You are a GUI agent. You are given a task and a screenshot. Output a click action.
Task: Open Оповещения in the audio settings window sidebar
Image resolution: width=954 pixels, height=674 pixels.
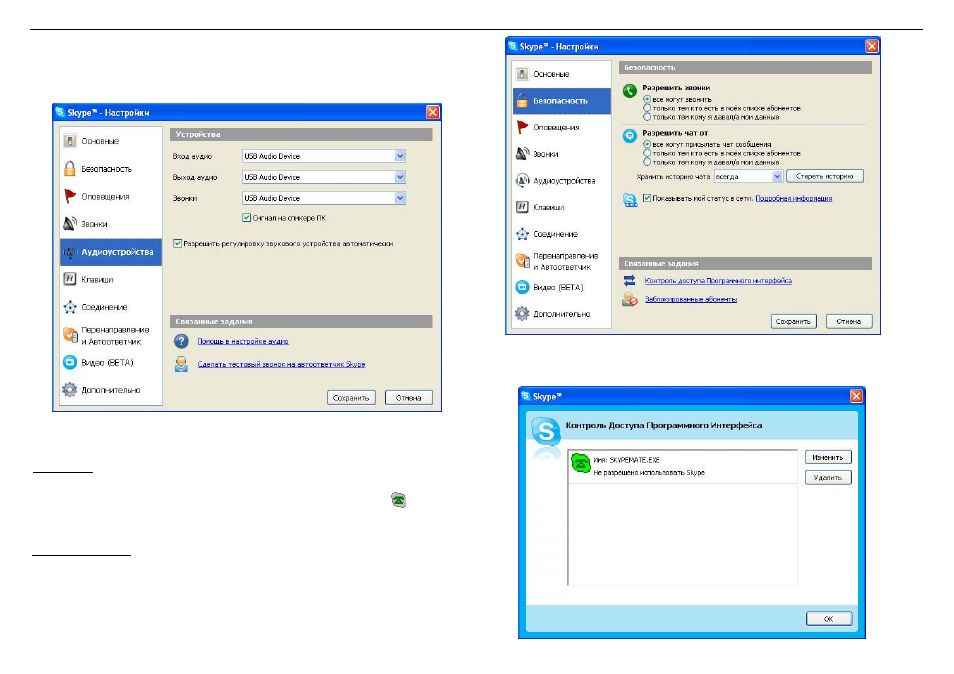pyautogui.click(x=111, y=196)
